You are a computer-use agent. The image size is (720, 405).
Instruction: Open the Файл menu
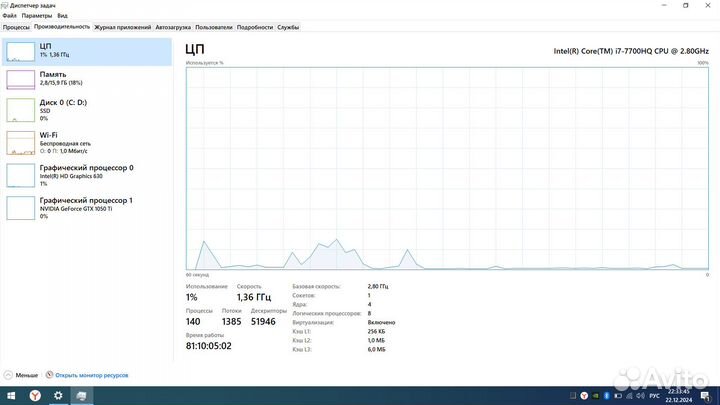[9, 16]
